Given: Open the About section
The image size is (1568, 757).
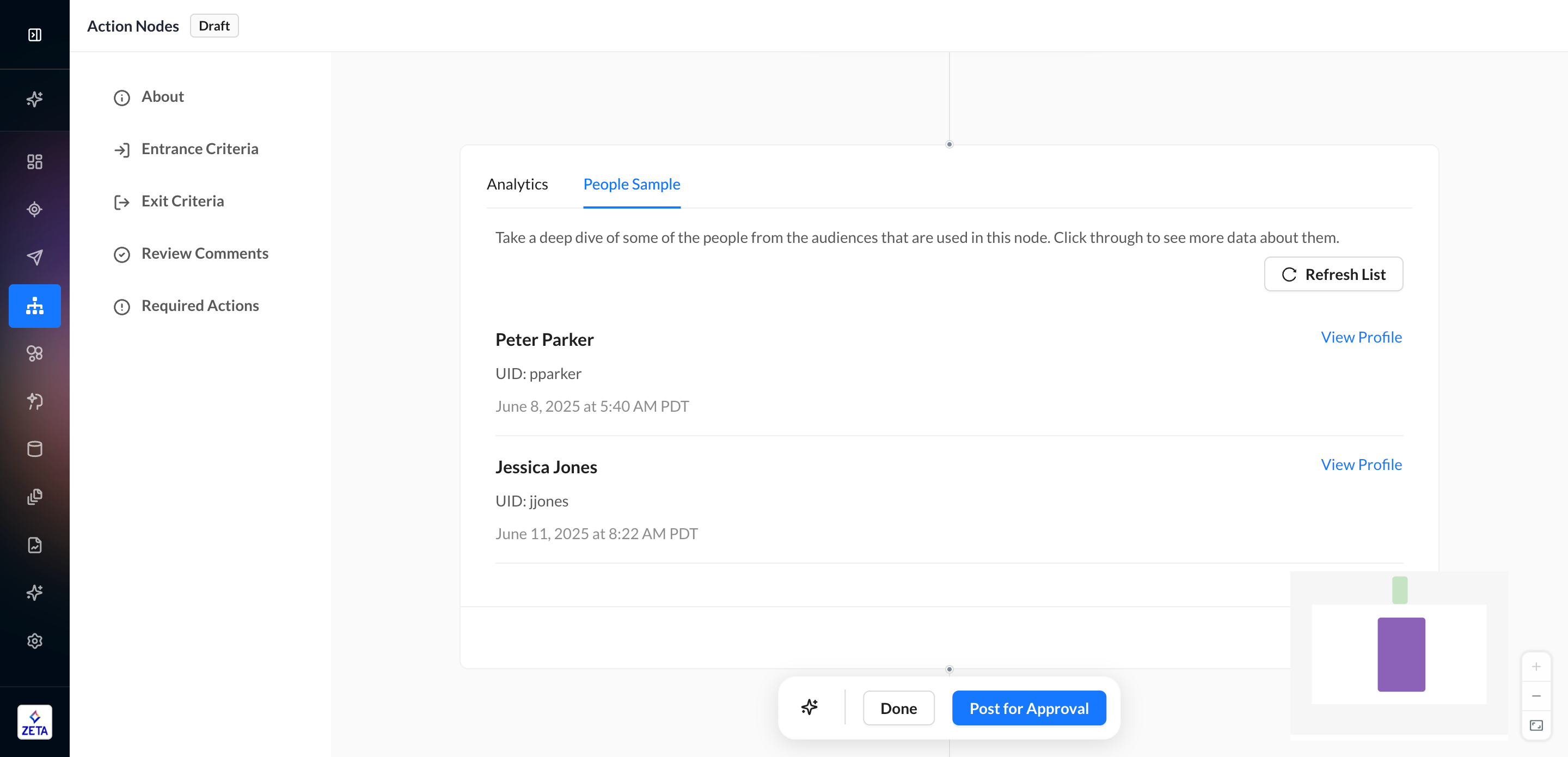Looking at the screenshot, I should pos(162,97).
